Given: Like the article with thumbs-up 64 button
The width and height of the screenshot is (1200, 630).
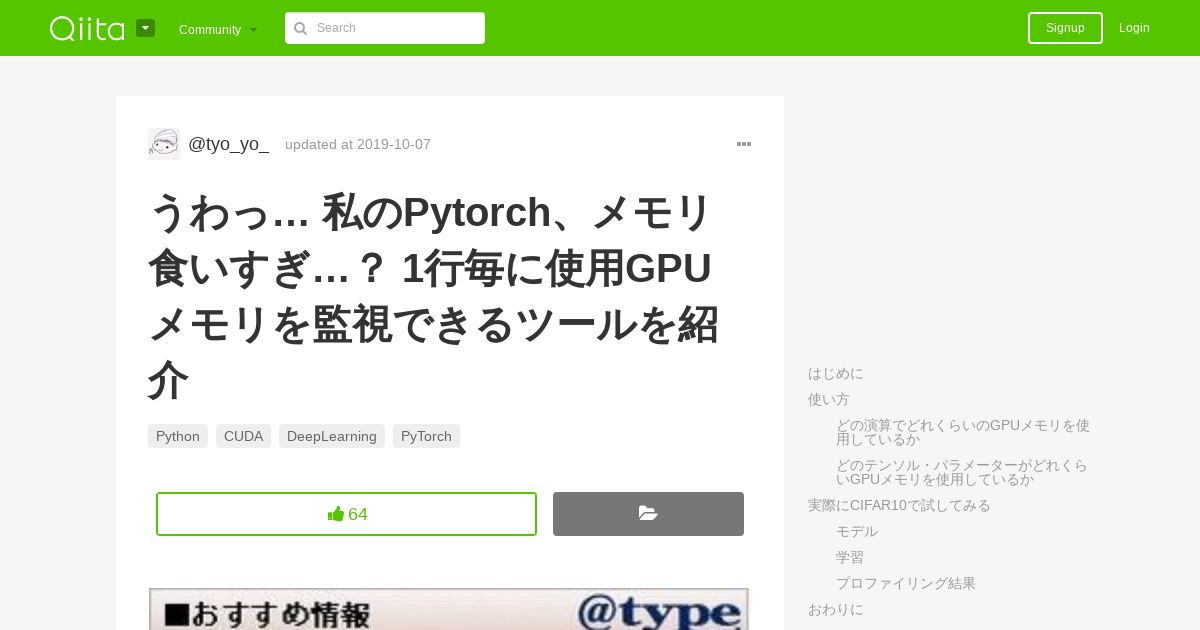Looking at the screenshot, I should (x=346, y=514).
